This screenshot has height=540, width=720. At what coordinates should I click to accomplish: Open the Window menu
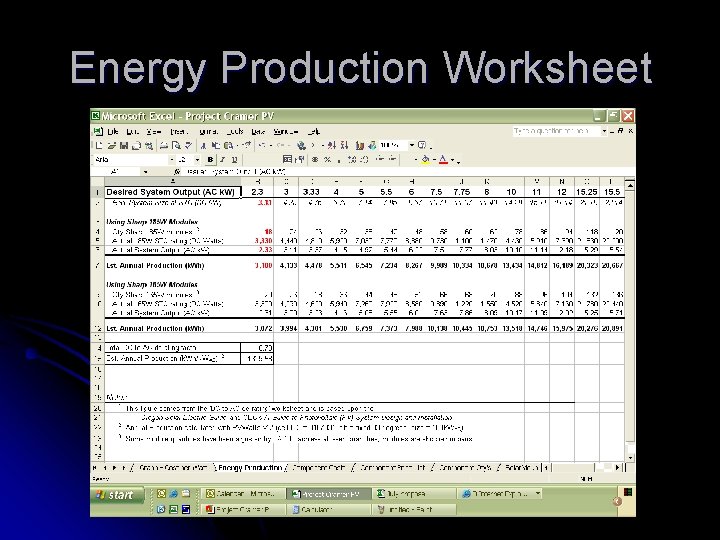click(286, 131)
